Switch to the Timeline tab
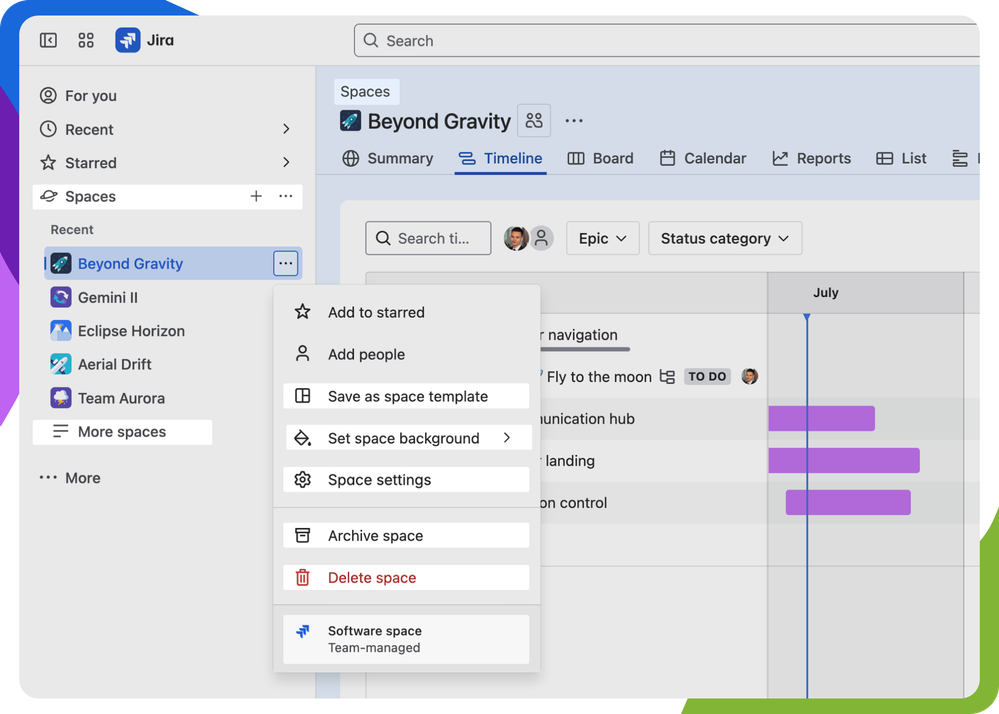Image resolution: width=999 pixels, height=714 pixels. point(500,158)
